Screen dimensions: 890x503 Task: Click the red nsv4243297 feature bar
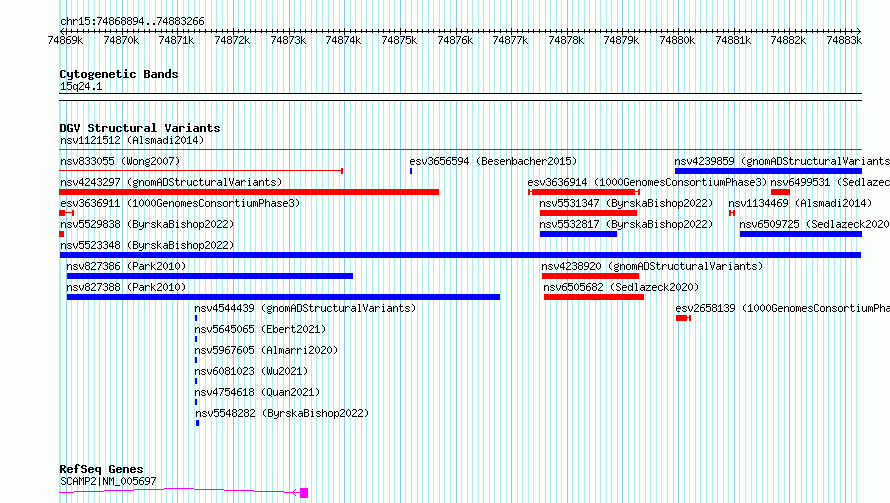pos(249,192)
